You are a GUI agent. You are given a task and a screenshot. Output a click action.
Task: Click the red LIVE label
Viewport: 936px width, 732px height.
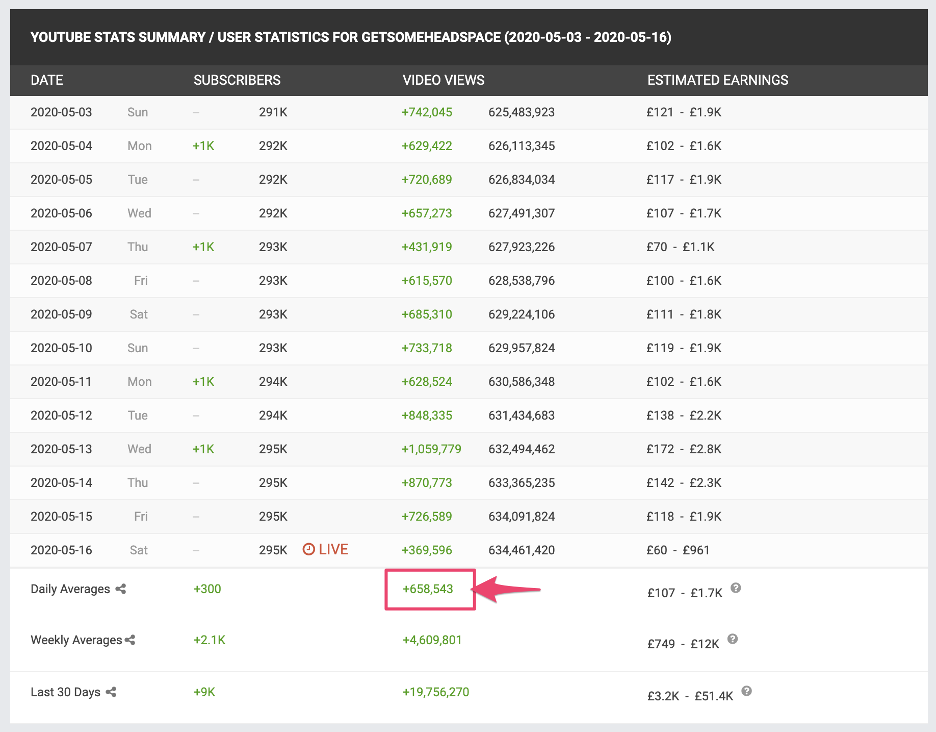tap(334, 549)
